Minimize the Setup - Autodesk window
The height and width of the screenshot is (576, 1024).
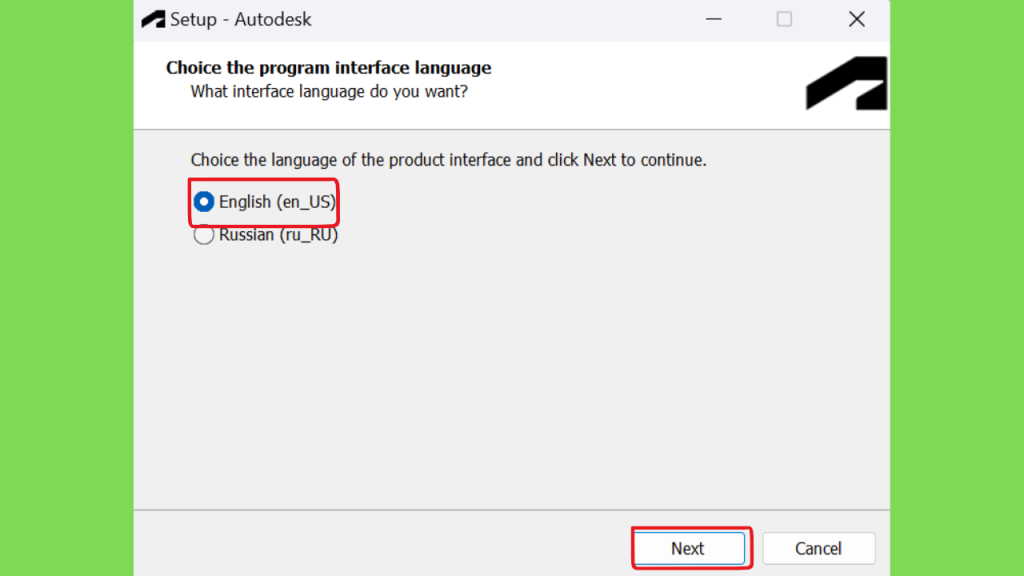[x=714, y=20]
